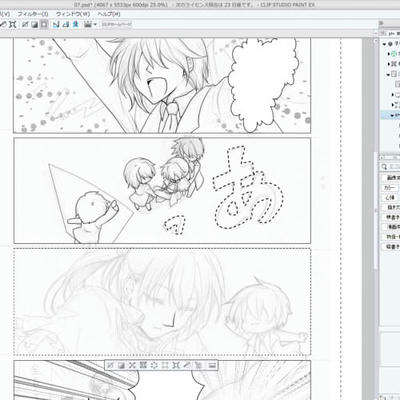The width and height of the screenshot is (400, 400).
Task: Click Crop to selection in the selection launcher
Action: coord(121,366)
